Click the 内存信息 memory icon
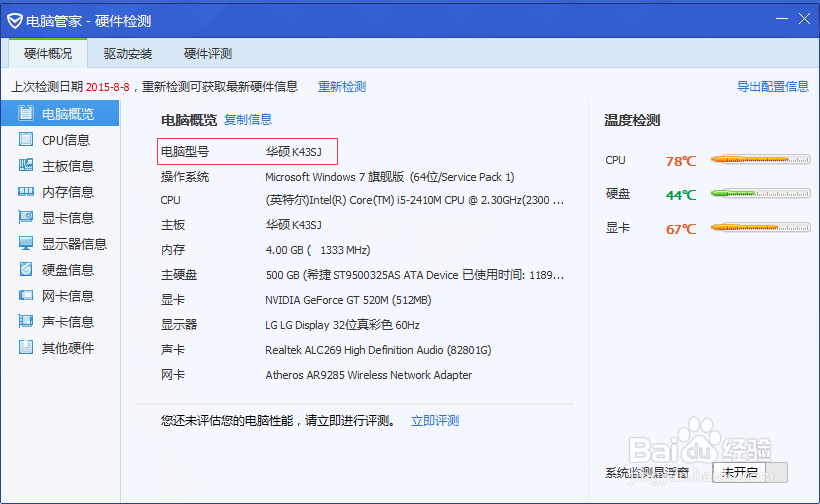820x504 pixels. (x=26, y=191)
